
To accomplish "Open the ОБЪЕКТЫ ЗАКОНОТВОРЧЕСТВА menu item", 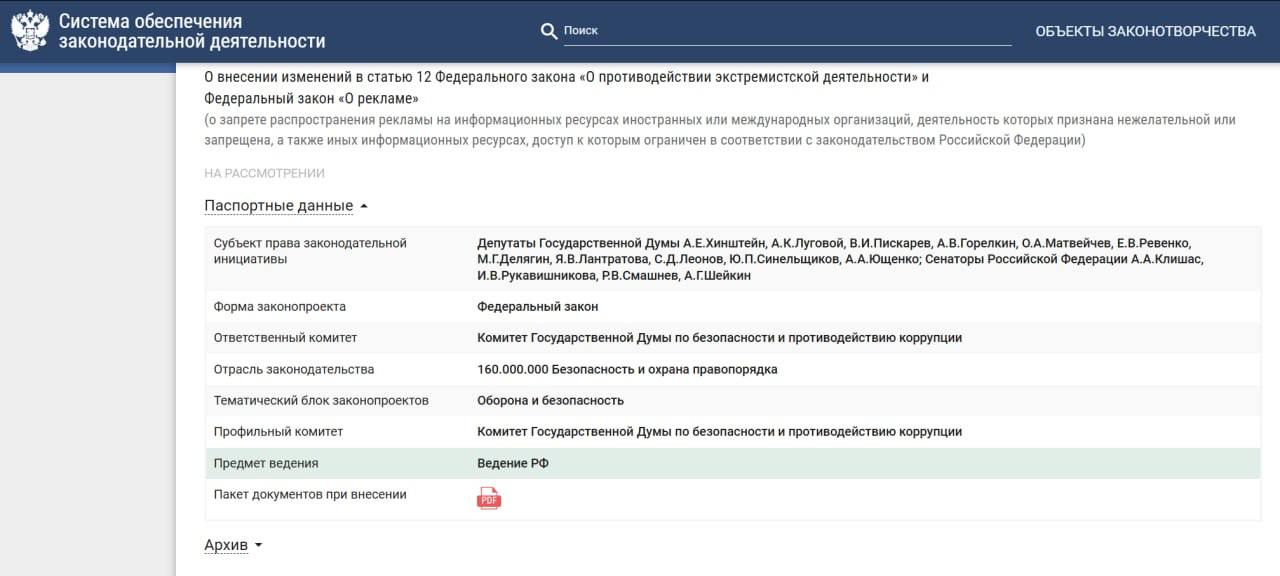I will [x=1145, y=31].
